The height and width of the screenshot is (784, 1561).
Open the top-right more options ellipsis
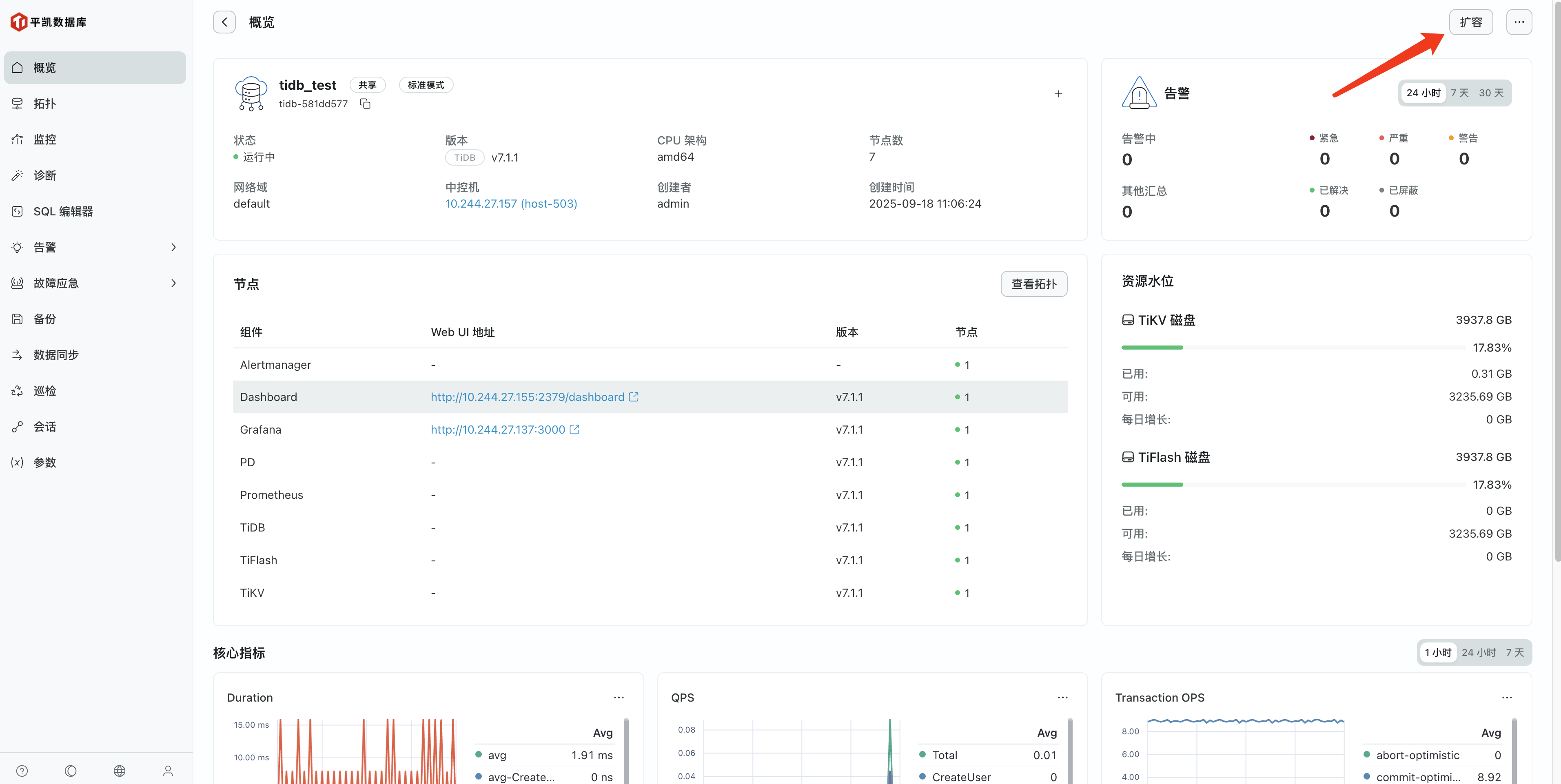pos(1519,22)
